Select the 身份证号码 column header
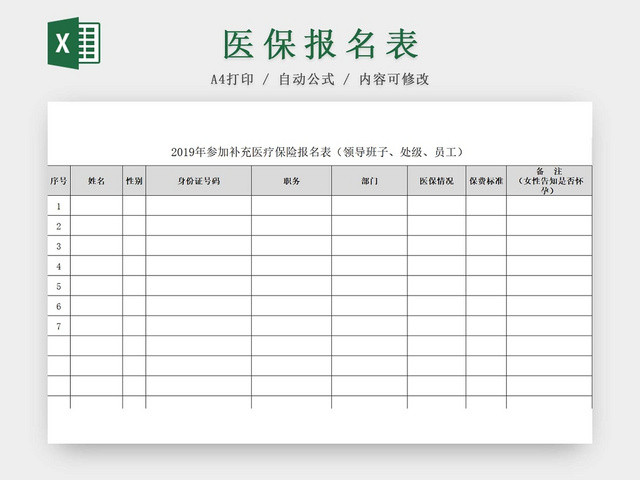Screen dimensions: 640x480 [198, 180]
